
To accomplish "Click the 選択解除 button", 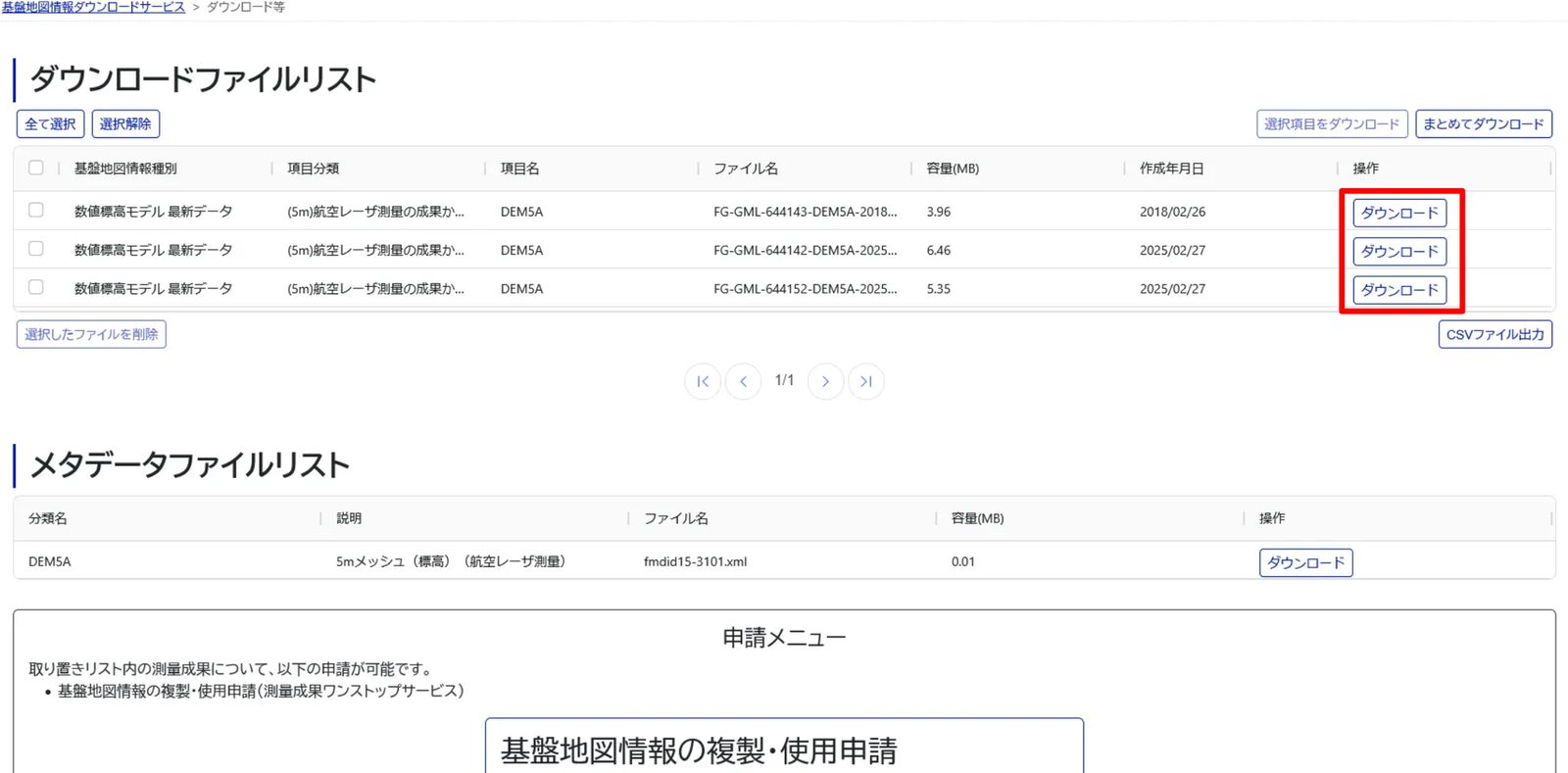I will click(125, 124).
